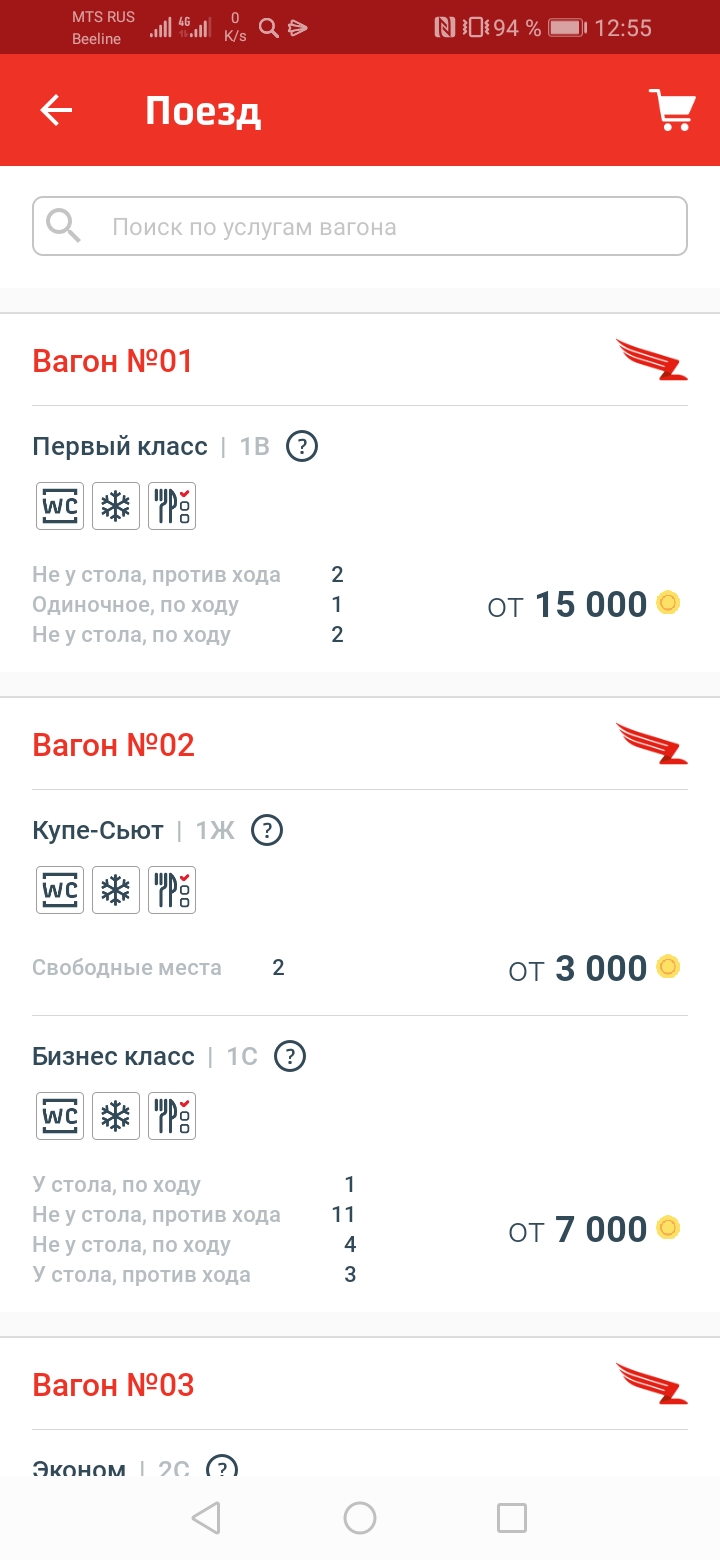Open help for Купе-Сьют 1Ж

(267, 830)
